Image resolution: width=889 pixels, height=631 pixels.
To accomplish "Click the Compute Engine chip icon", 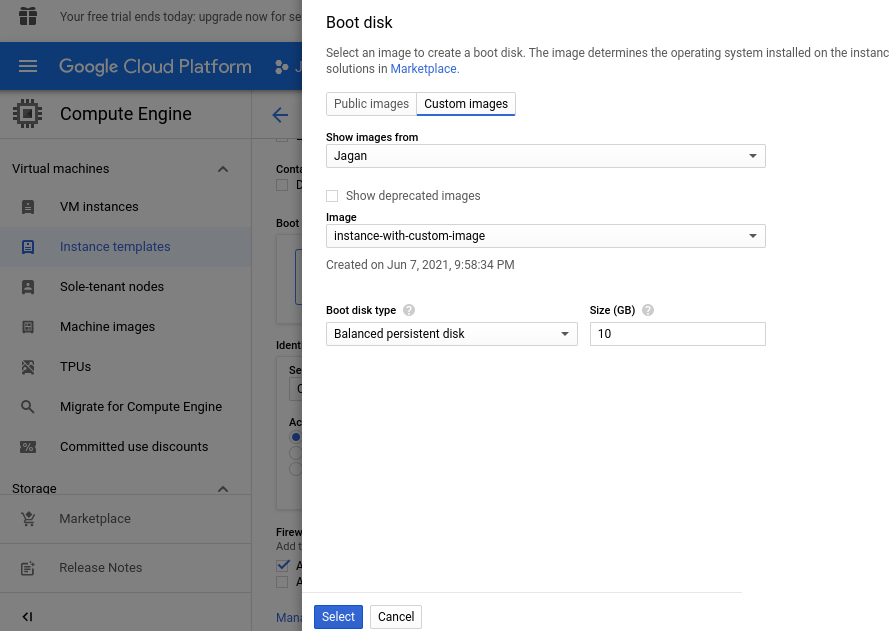I will pyautogui.click(x=28, y=114).
